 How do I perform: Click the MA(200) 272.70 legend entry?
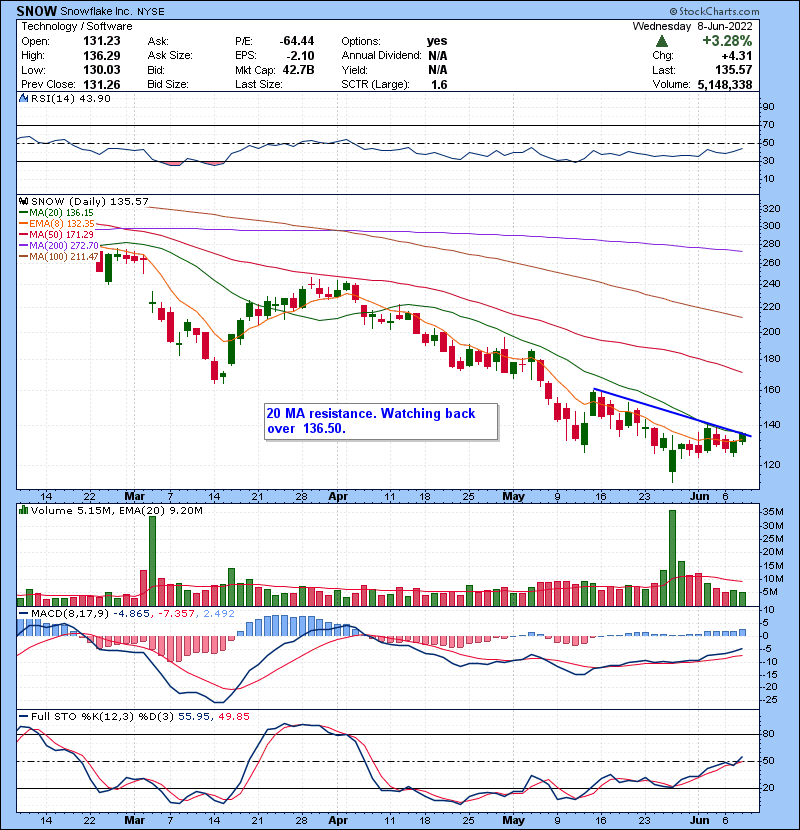point(59,246)
